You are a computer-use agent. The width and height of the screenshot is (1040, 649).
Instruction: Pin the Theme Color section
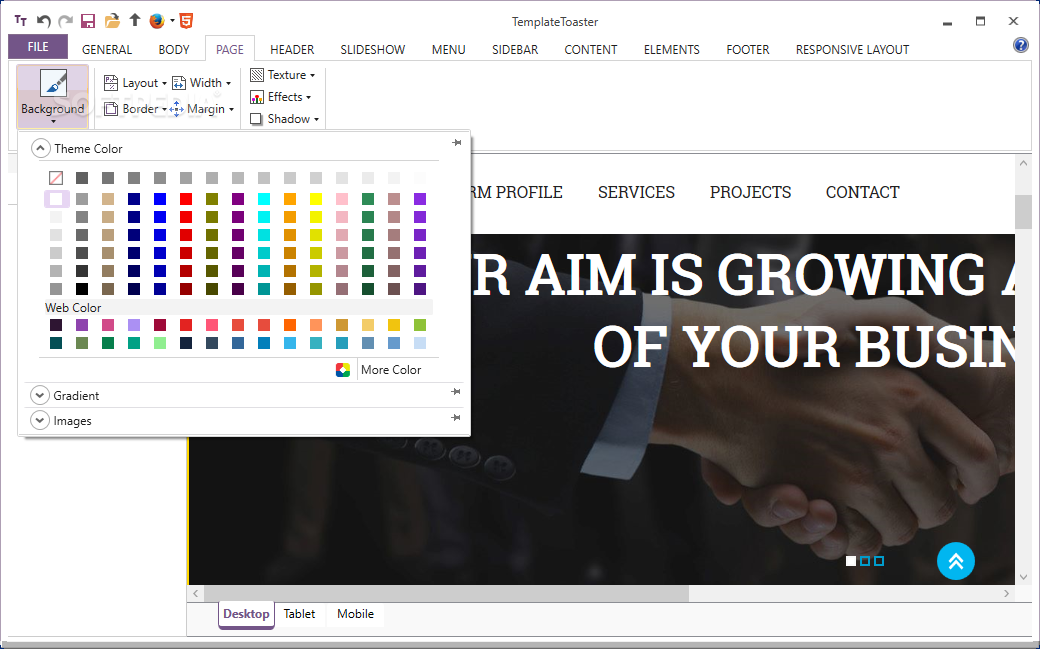(x=456, y=143)
